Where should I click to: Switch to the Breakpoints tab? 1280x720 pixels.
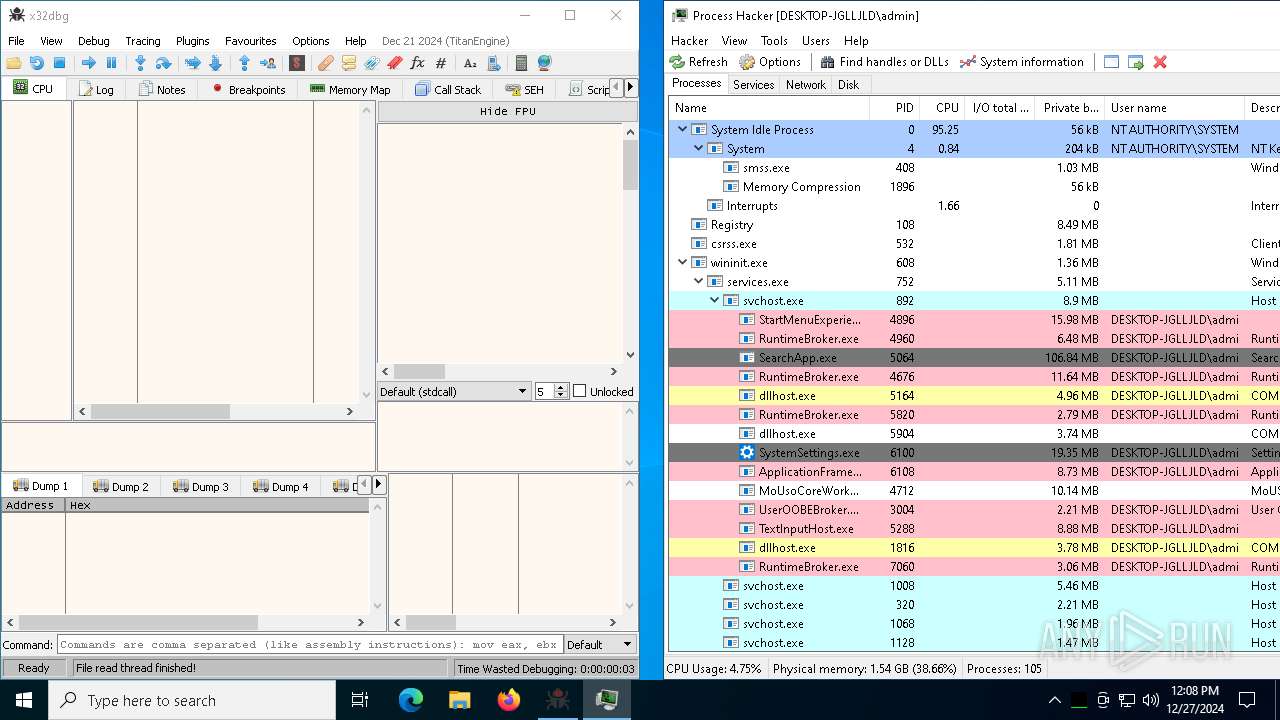(x=248, y=89)
